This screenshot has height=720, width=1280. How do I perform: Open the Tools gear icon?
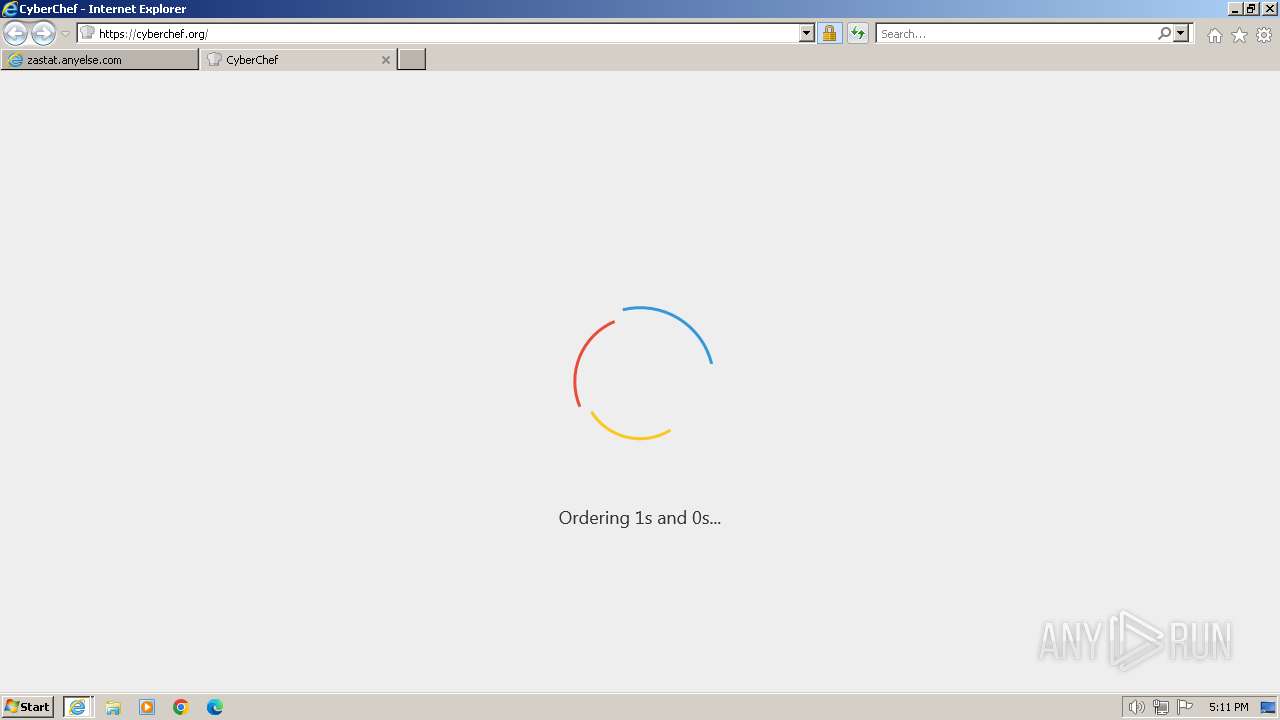pos(1264,35)
